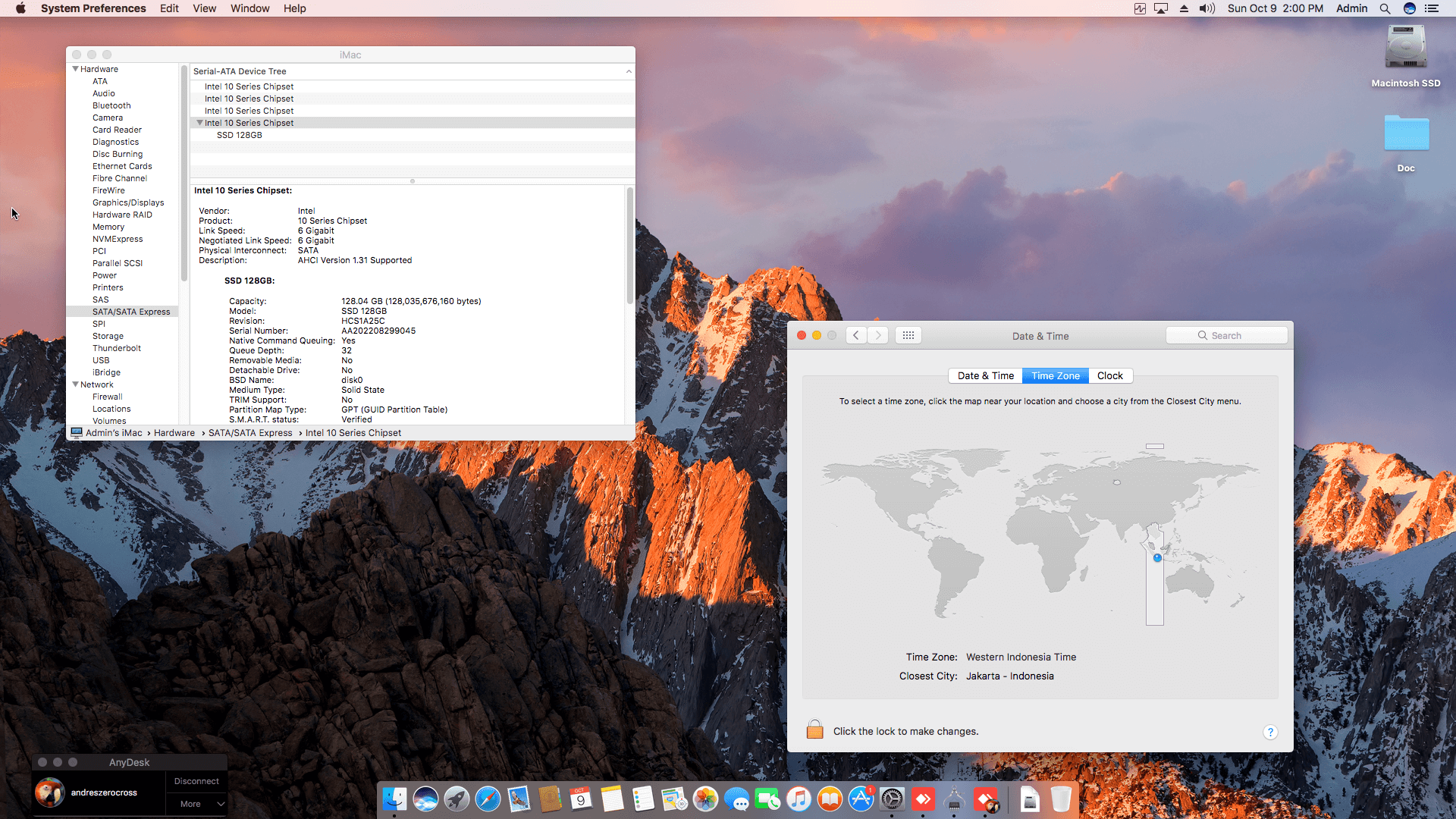Select SSD 128GB in the device tree
1456x819 pixels.
point(239,135)
